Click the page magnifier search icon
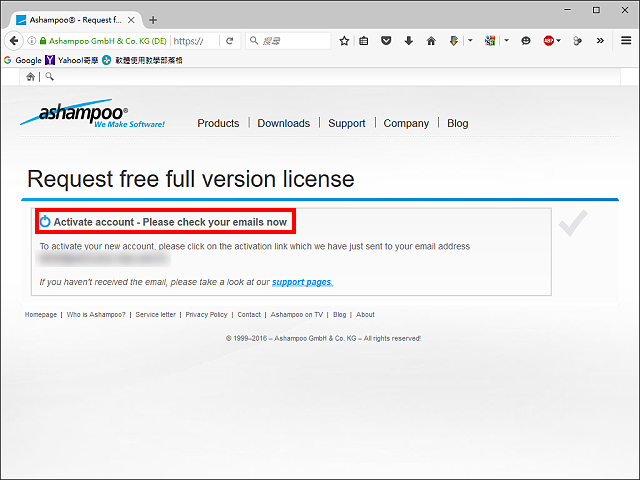 click(x=49, y=76)
